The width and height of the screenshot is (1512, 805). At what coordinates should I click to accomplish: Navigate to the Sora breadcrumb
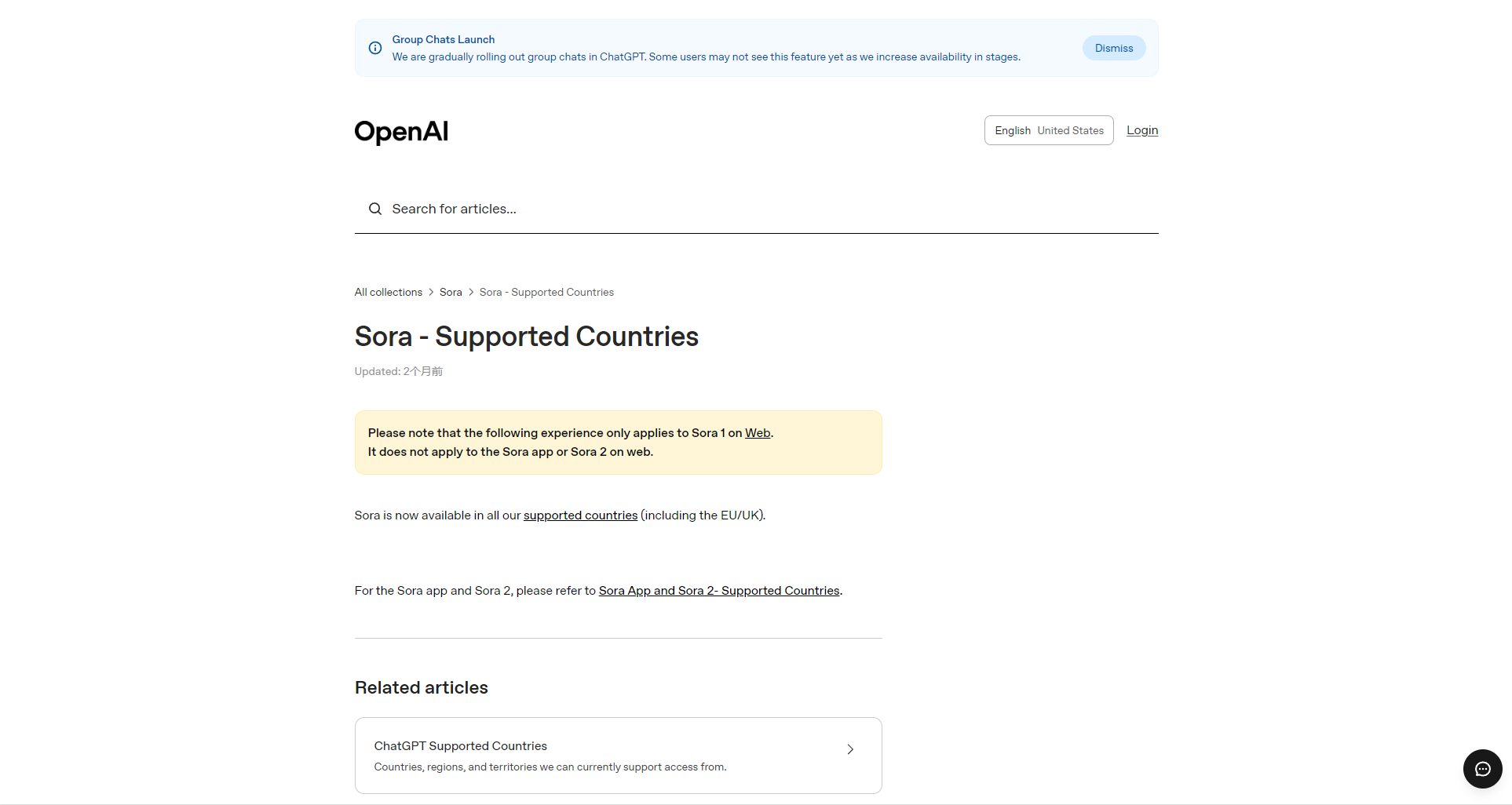[x=451, y=292]
